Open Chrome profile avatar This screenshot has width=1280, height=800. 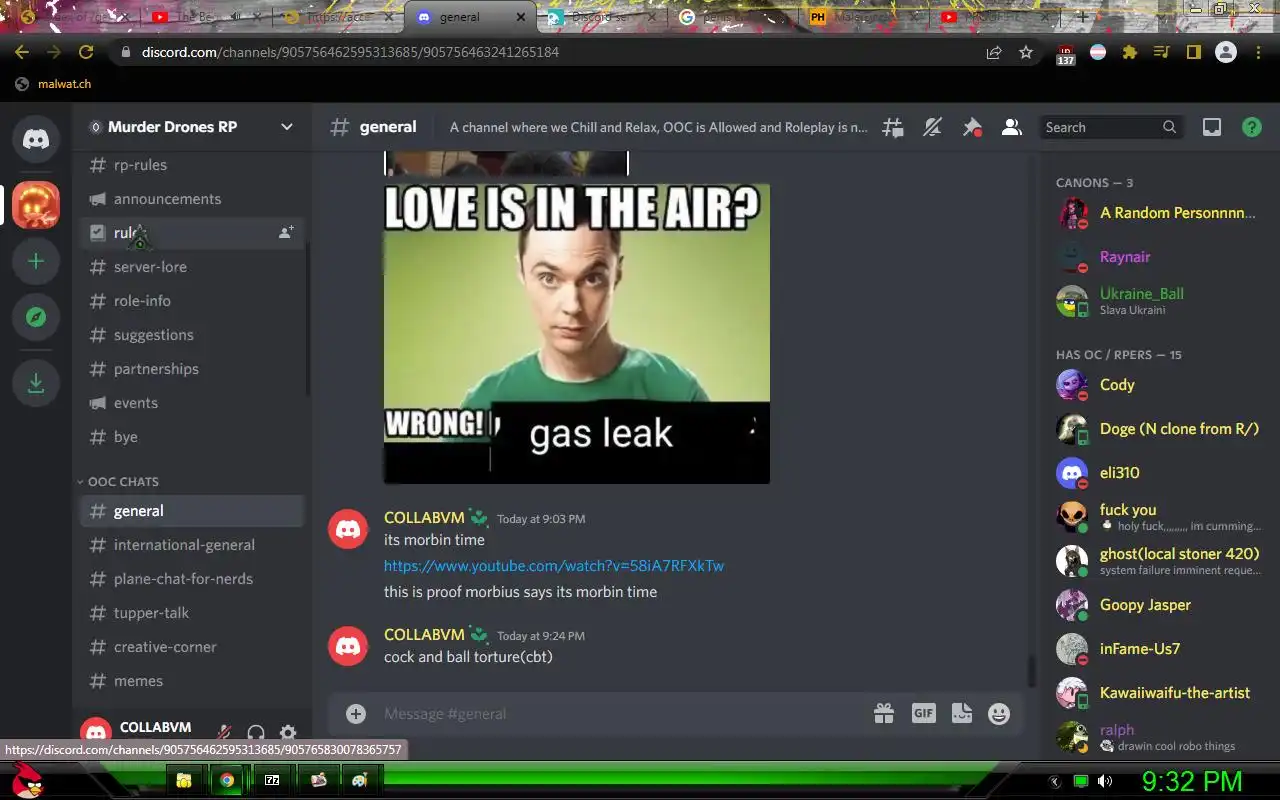[x=1226, y=52]
